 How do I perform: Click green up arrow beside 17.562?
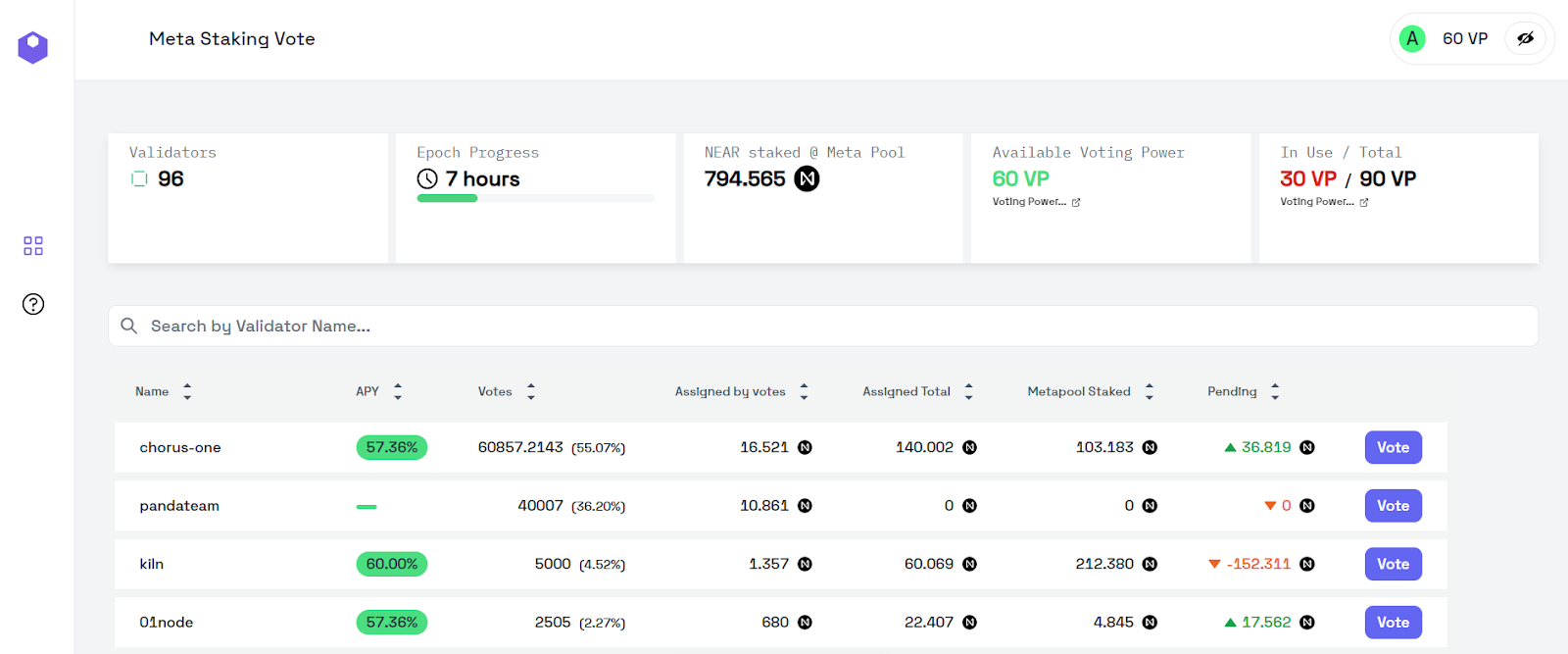pyautogui.click(x=1230, y=623)
